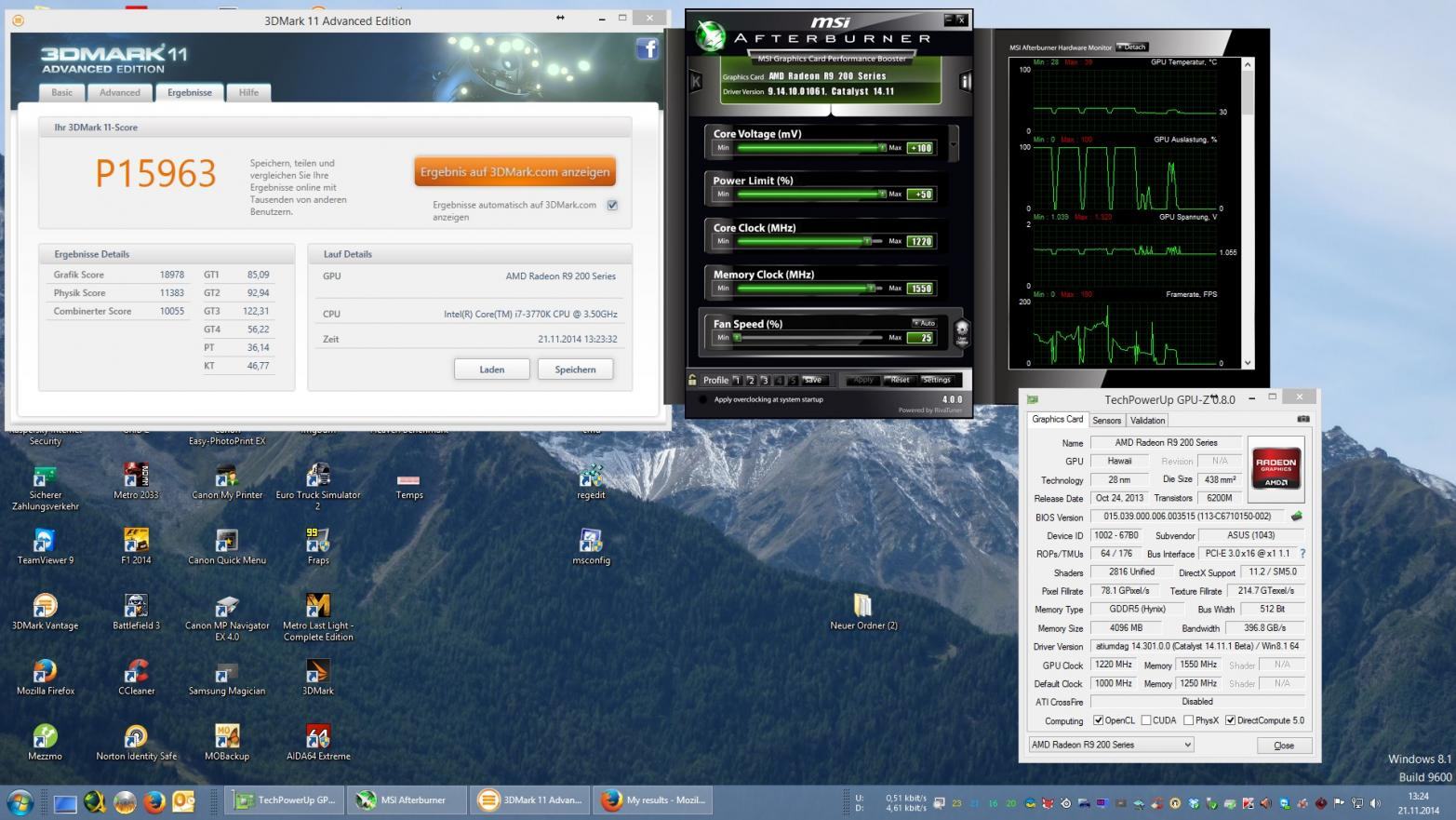Image resolution: width=1456 pixels, height=820 pixels.
Task: Open MSI Afterburner info panel icon
Action: click(965, 81)
